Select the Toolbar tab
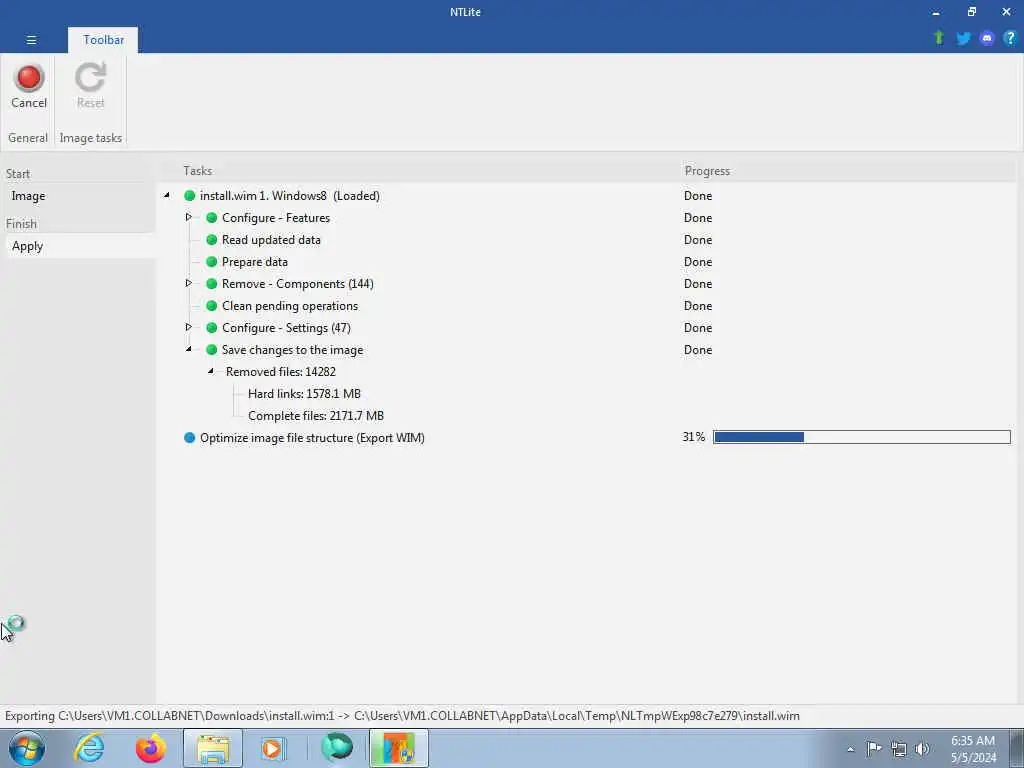The image size is (1024, 768). pyautogui.click(x=103, y=40)
